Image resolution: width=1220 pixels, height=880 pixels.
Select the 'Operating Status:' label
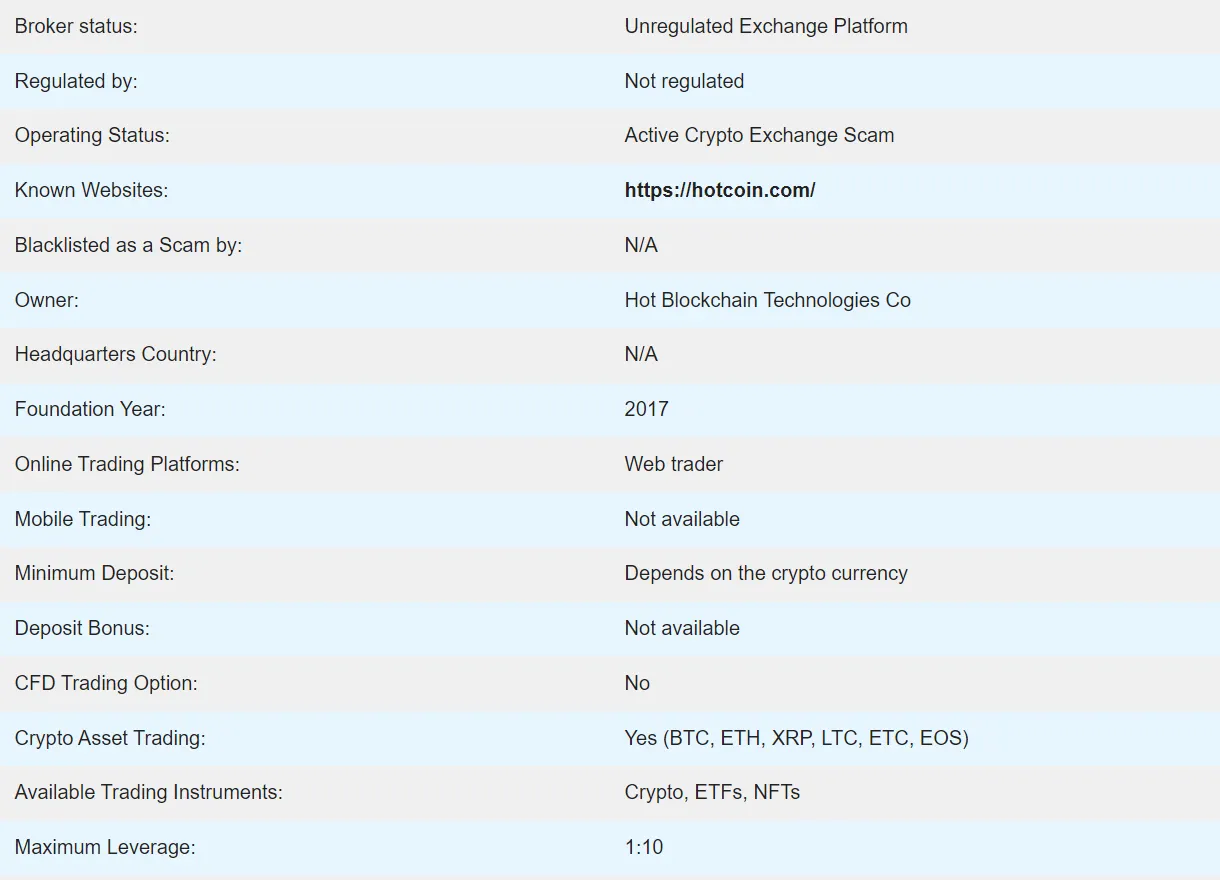pyautogui.click(x=92, y=135)
